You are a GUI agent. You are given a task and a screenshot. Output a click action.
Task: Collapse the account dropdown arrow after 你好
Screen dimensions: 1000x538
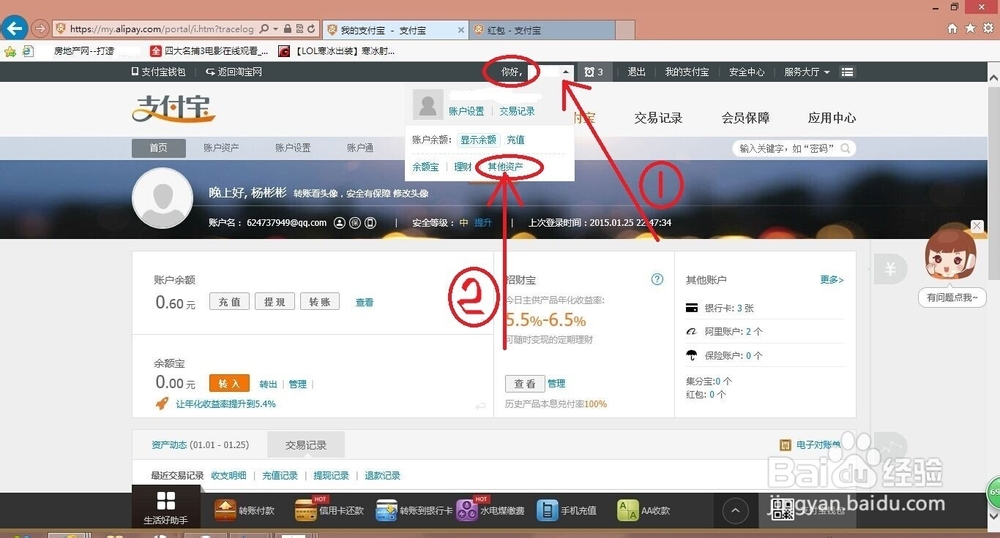(566, 72)
